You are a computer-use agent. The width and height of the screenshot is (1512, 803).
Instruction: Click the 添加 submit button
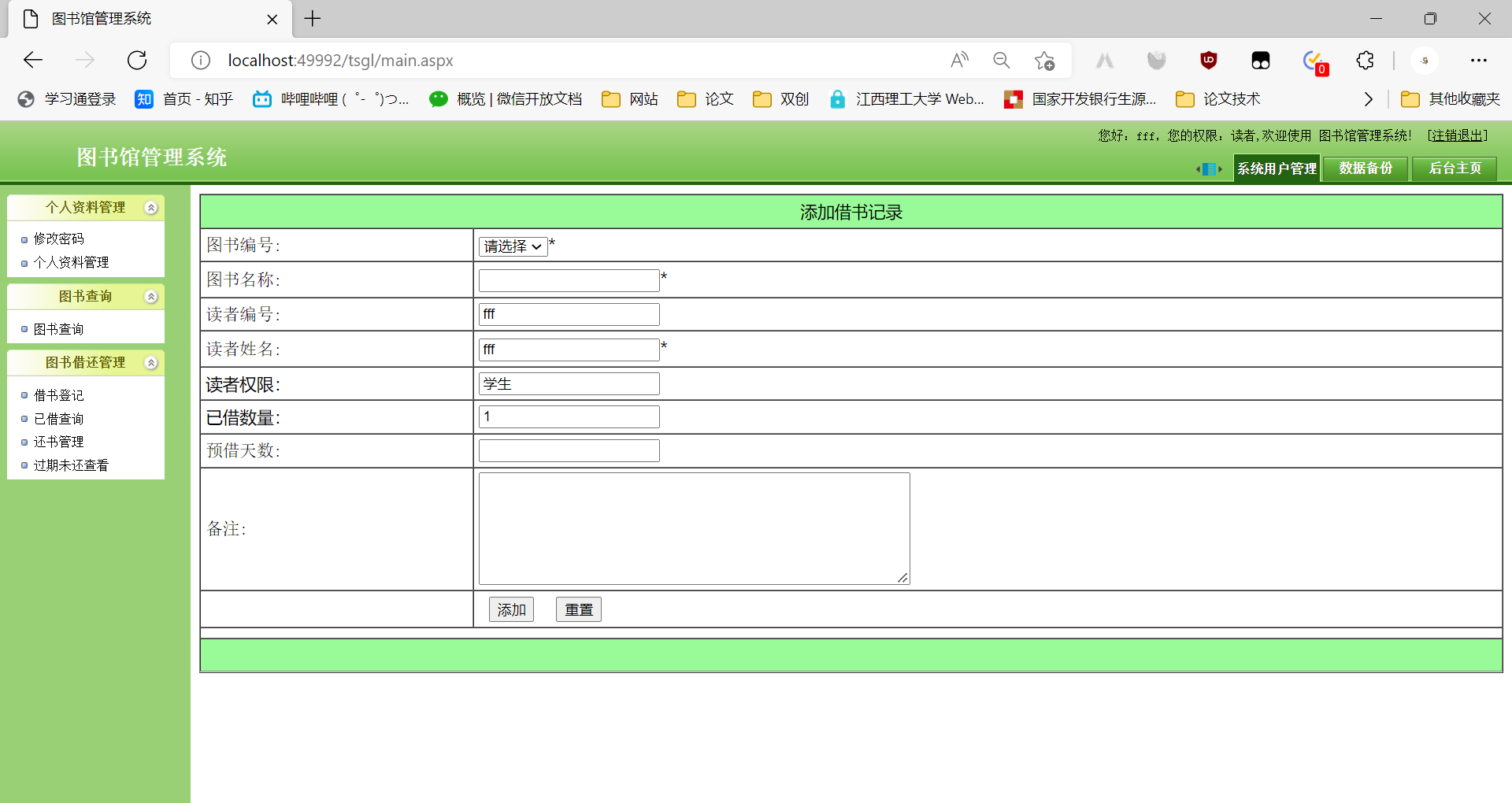[x=511, y=609]
